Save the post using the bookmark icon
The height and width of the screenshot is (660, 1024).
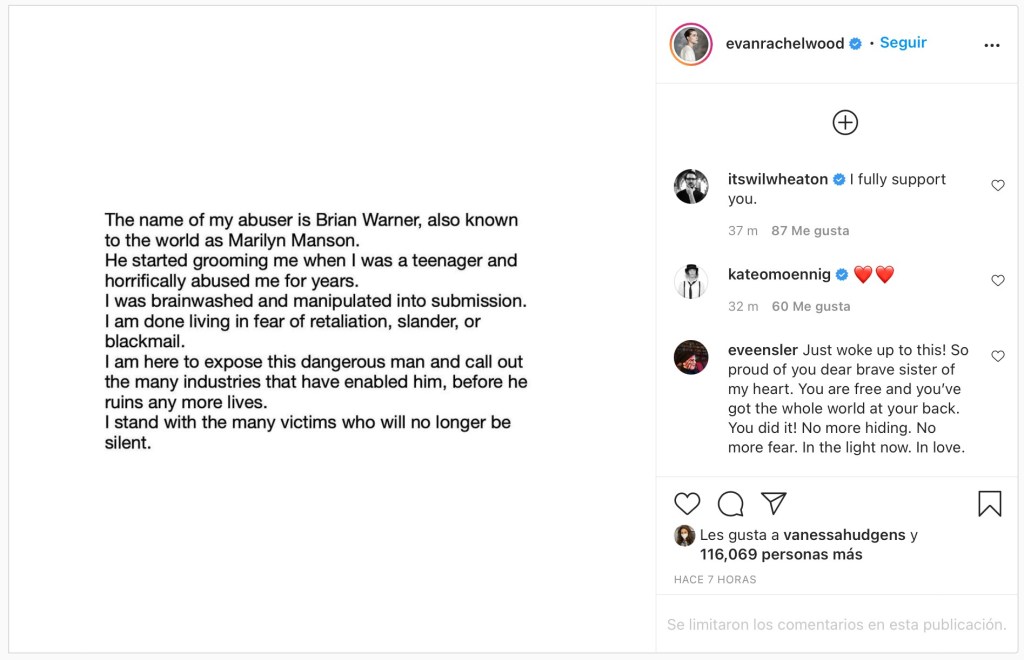tap(989, 504)
